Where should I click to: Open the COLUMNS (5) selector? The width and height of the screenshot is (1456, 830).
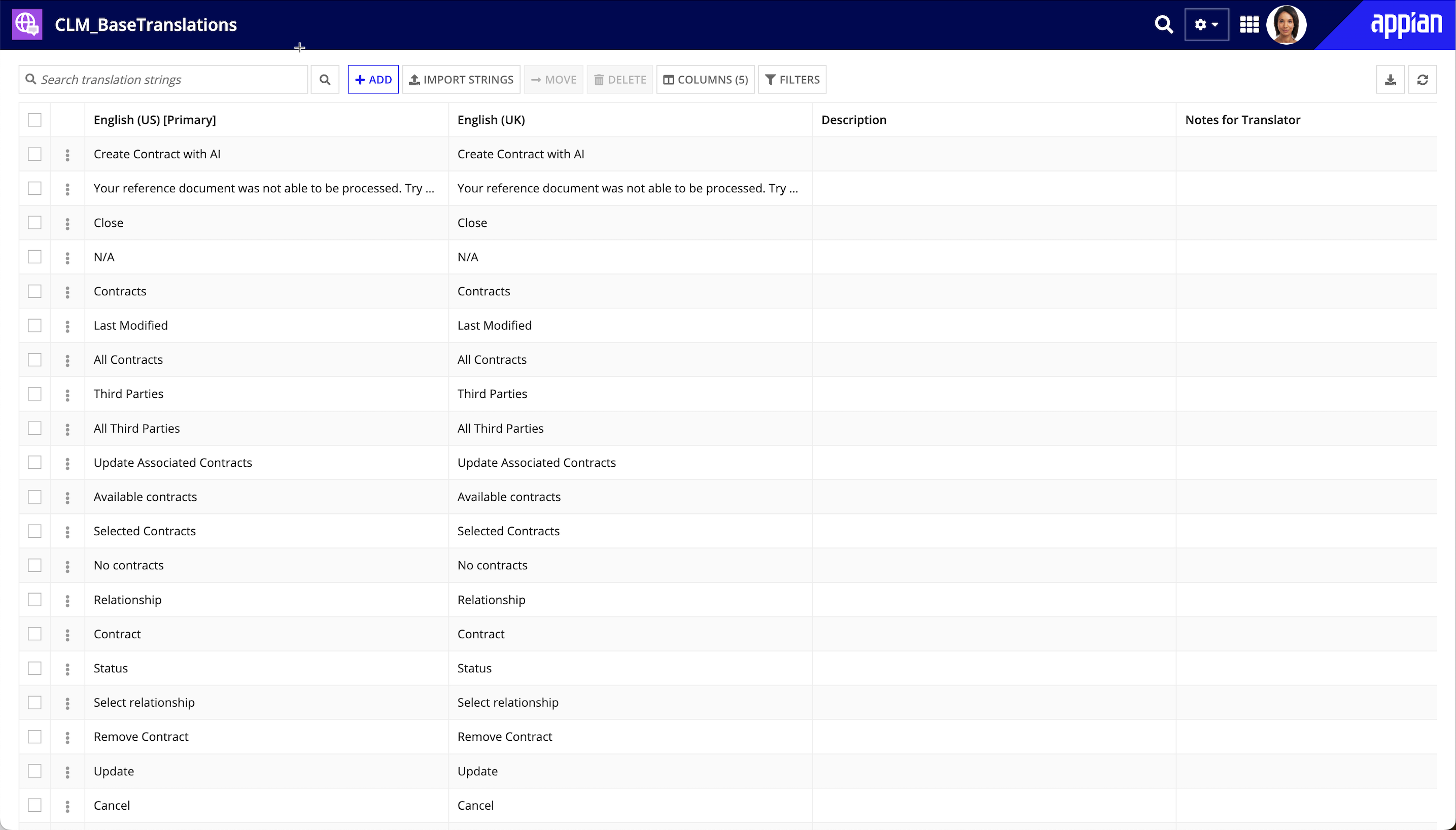[706, 80]
